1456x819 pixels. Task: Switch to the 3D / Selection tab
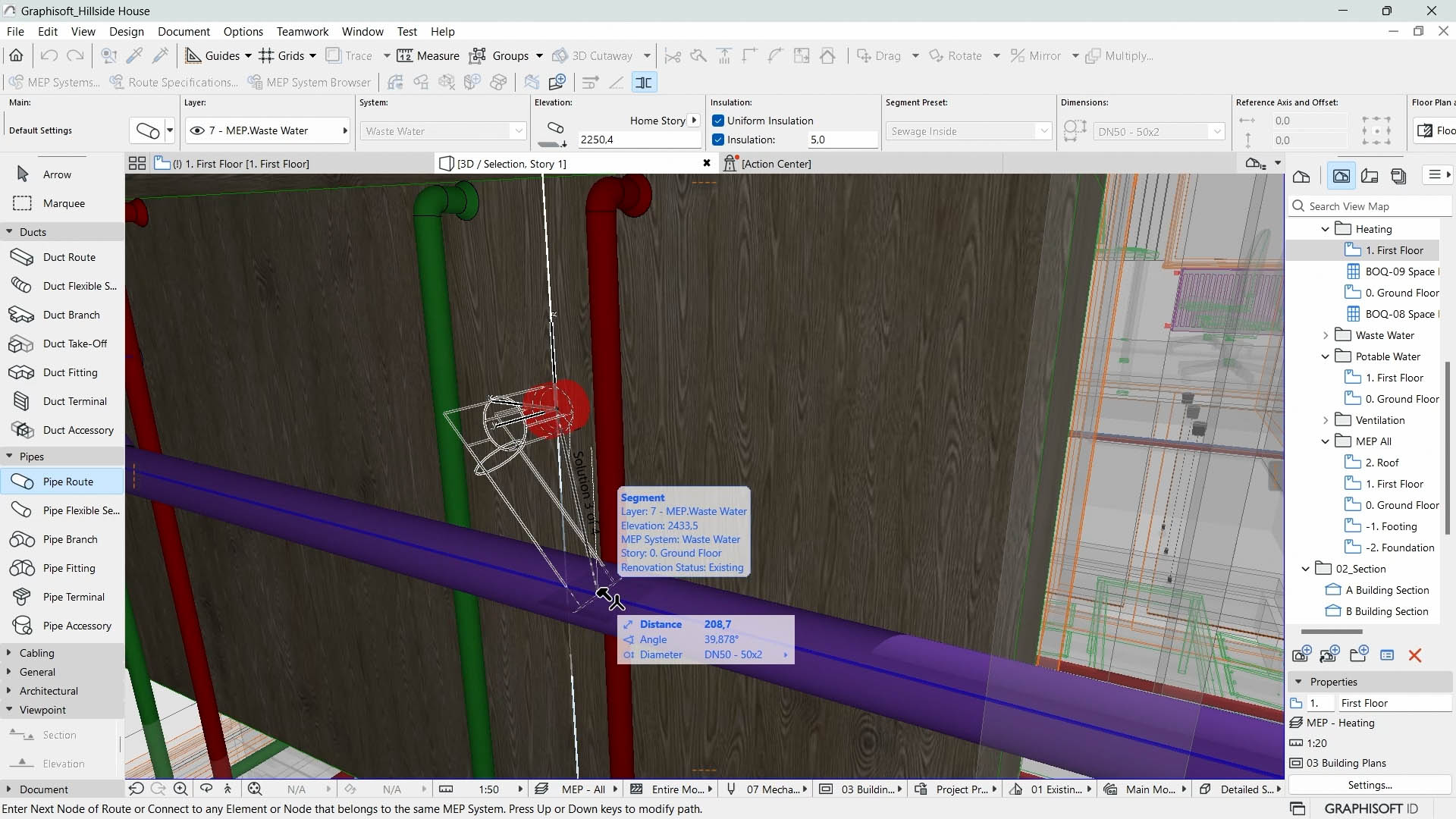[x=512, y=163]
